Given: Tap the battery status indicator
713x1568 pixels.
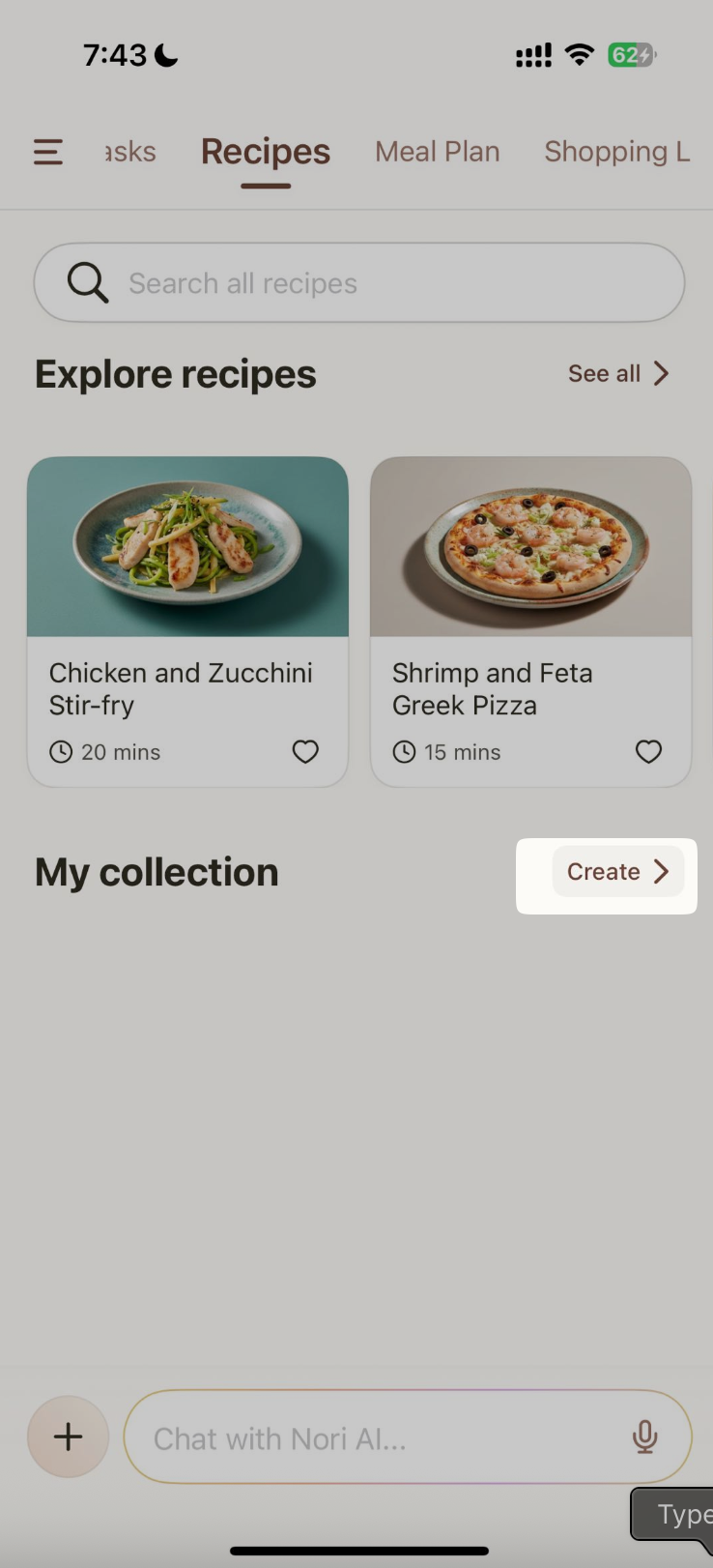Looking at the screenshot, I should pyautogui.click(x=632, y=55).
